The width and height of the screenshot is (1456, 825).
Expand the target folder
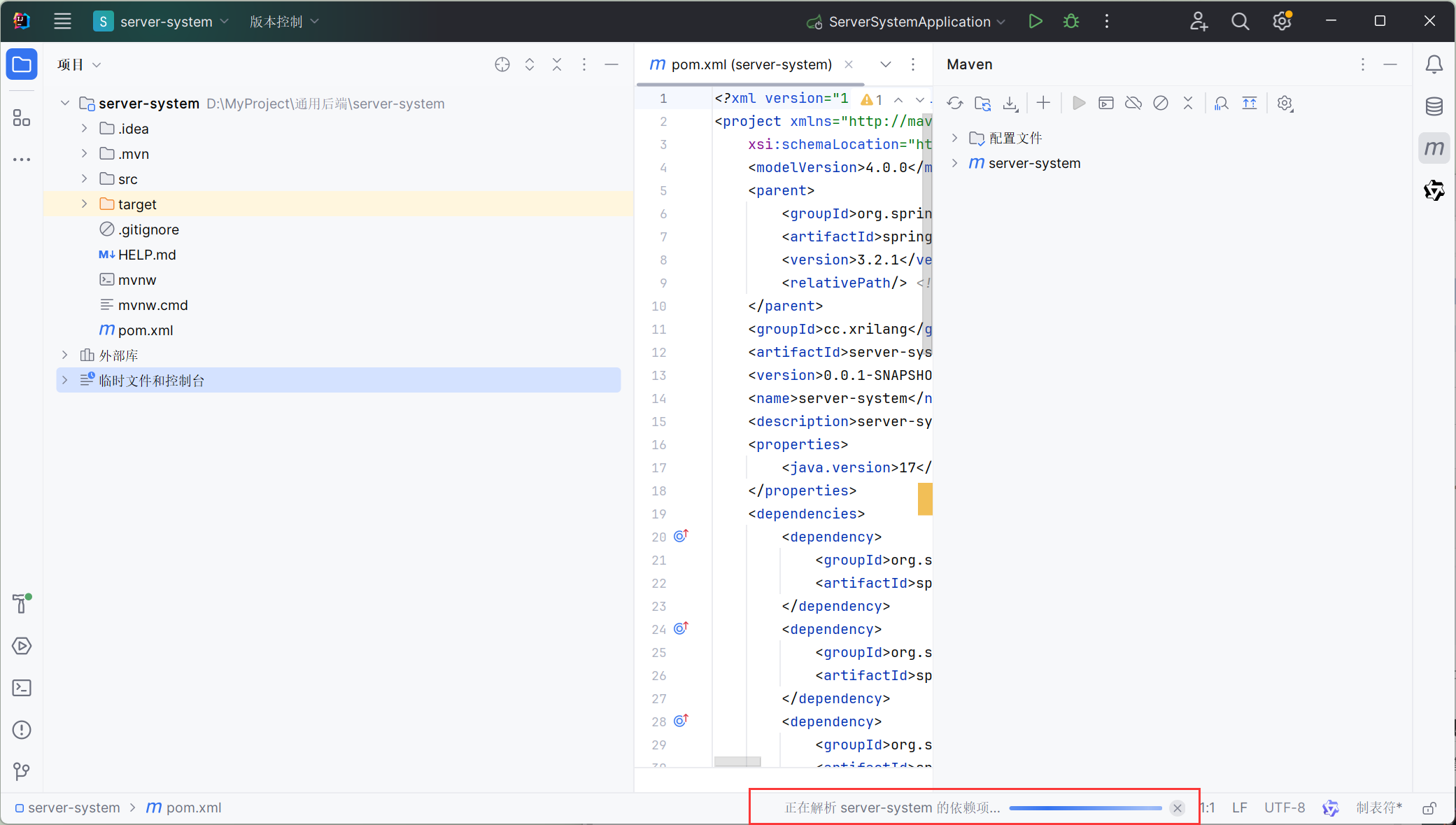84,204
